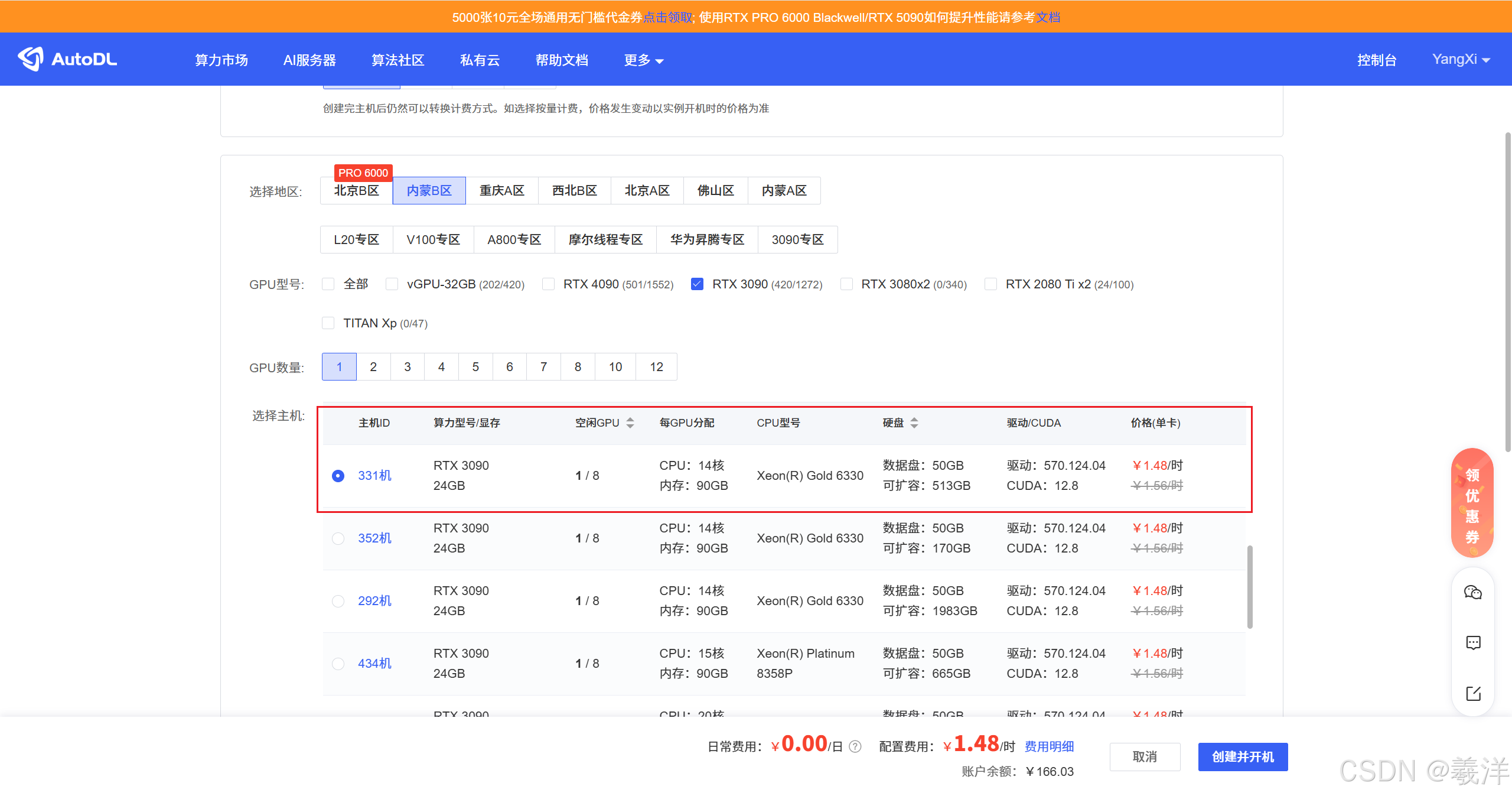1512x796 pixels.
Task: Select the 北京A区 region tab
Action: click(647, 191)
